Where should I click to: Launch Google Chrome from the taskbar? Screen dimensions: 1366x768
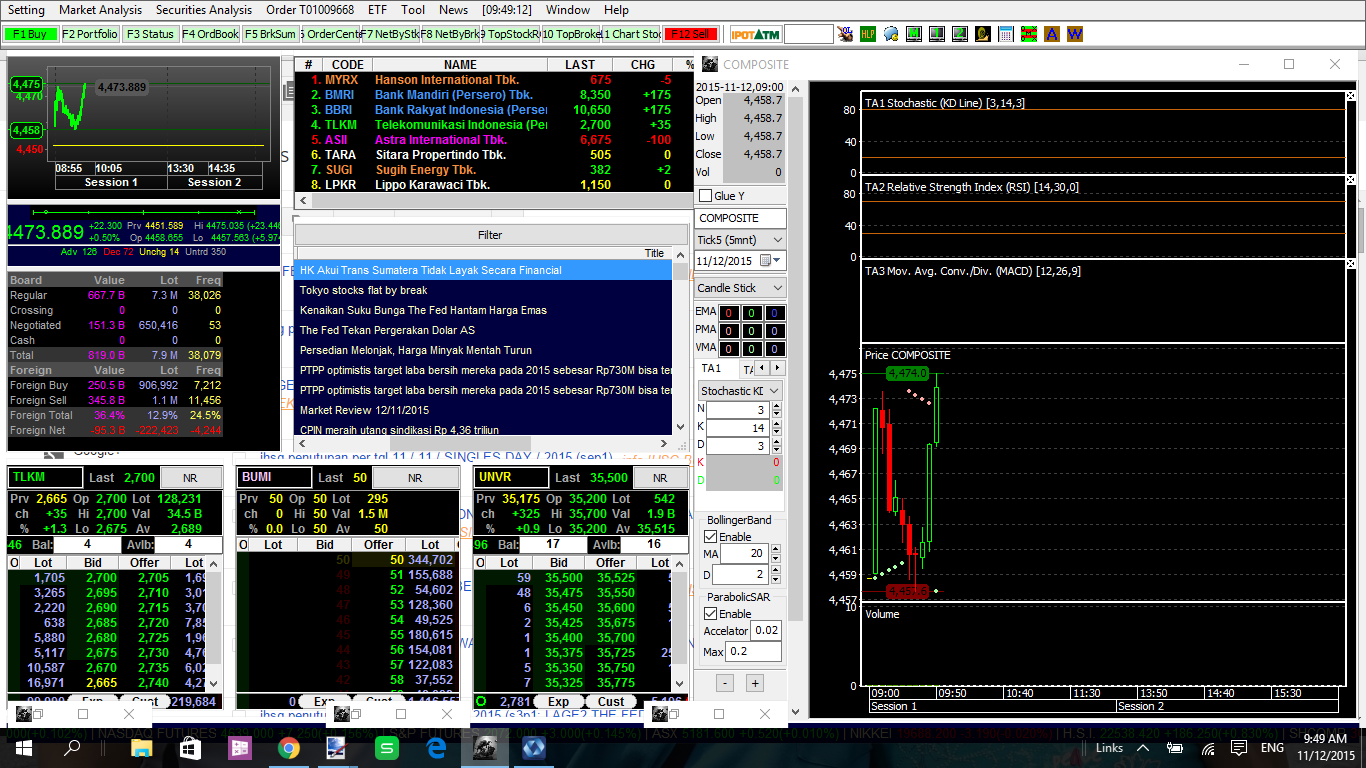click(289, 748)
